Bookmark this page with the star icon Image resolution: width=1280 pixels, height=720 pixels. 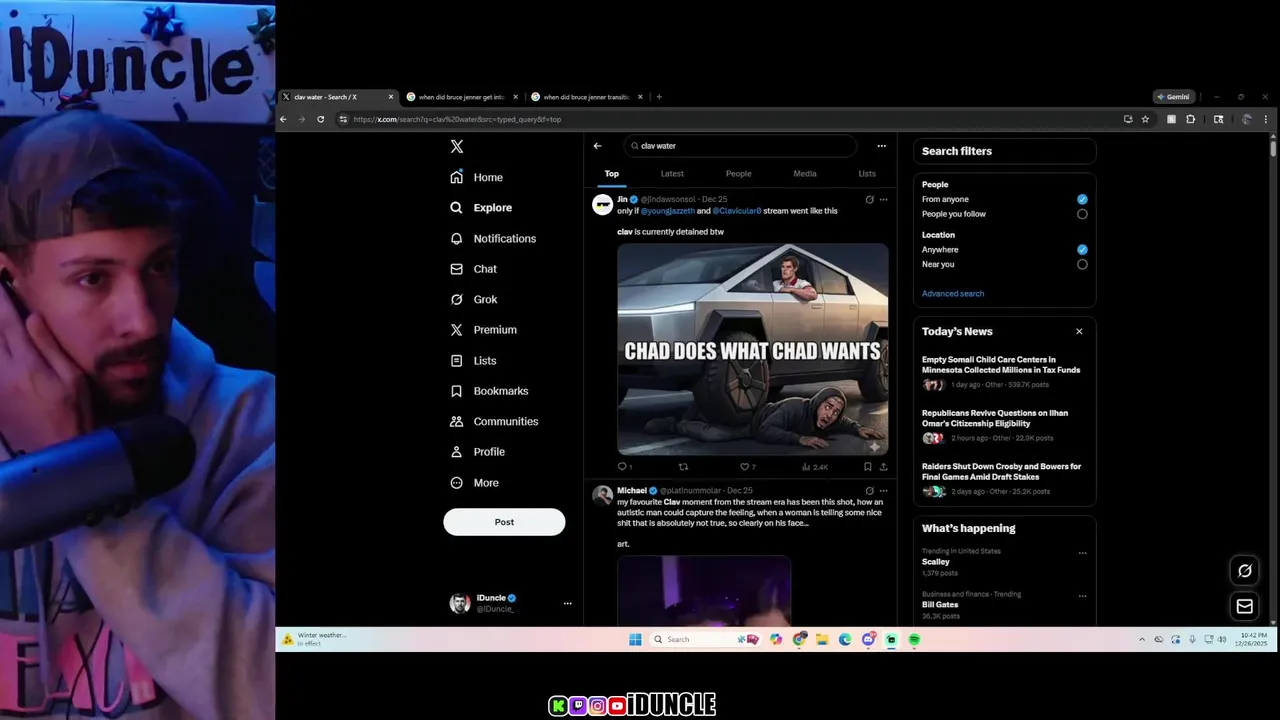(1145, 119)
